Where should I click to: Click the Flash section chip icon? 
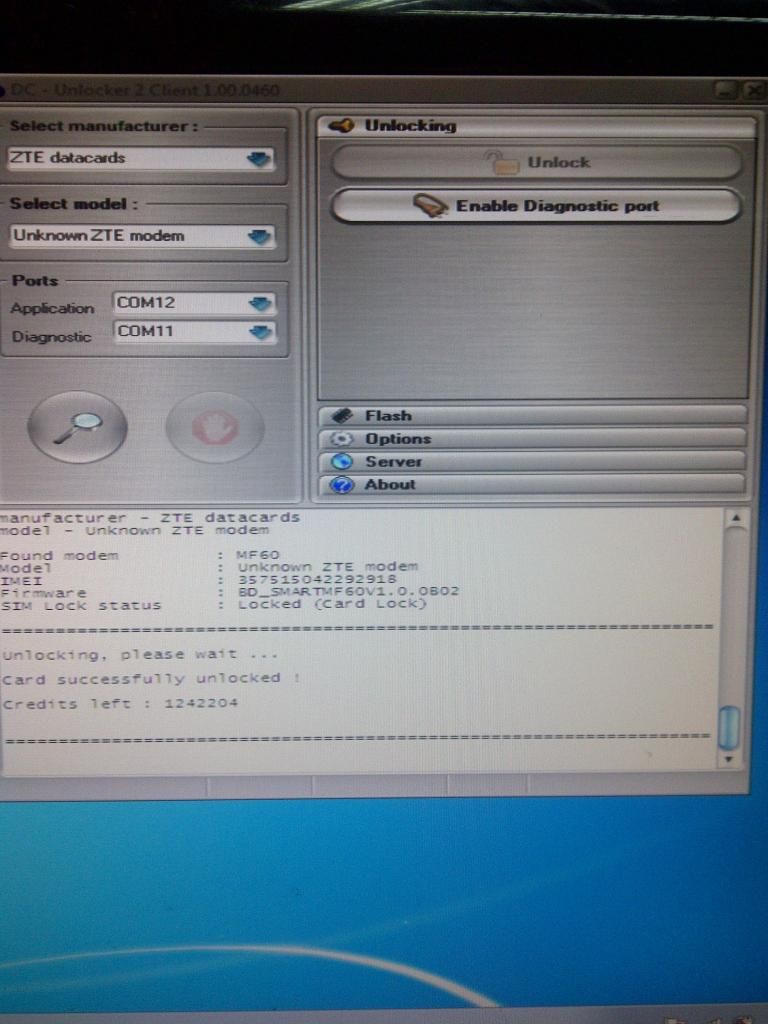tap(342, 416)
